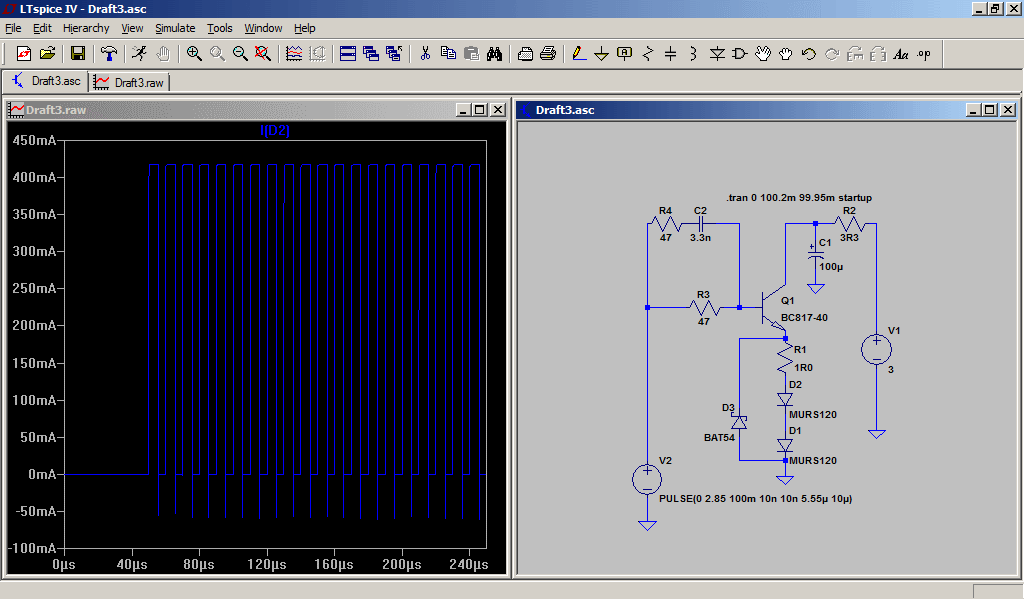The width and height of the screenshot is (1024, 600).
Task: Click the 450mA y-axis label
Action: pyautogui.click(x=33, y=140)
